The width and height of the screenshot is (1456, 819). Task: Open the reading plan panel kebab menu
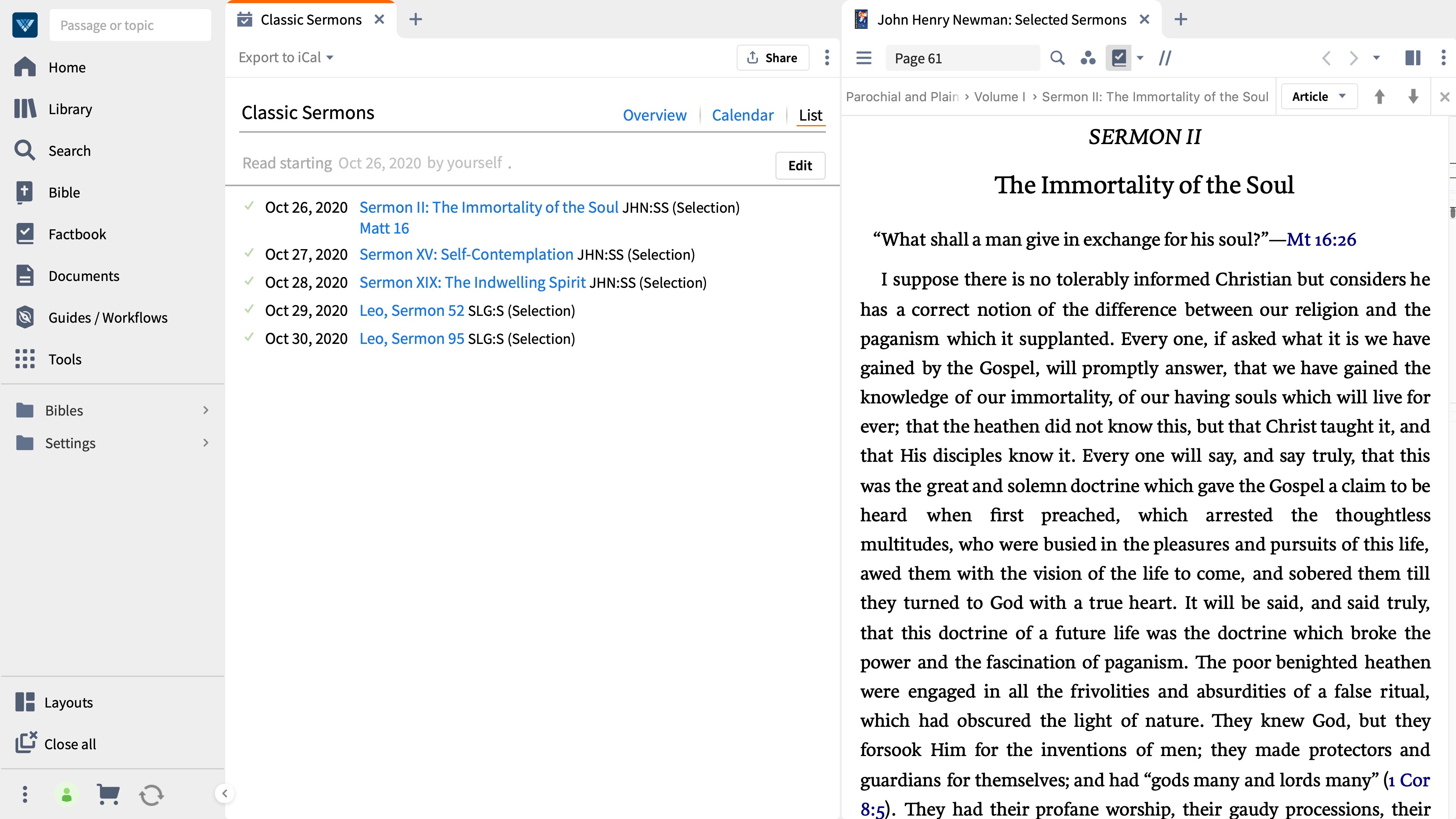click(x=827, y=58)
